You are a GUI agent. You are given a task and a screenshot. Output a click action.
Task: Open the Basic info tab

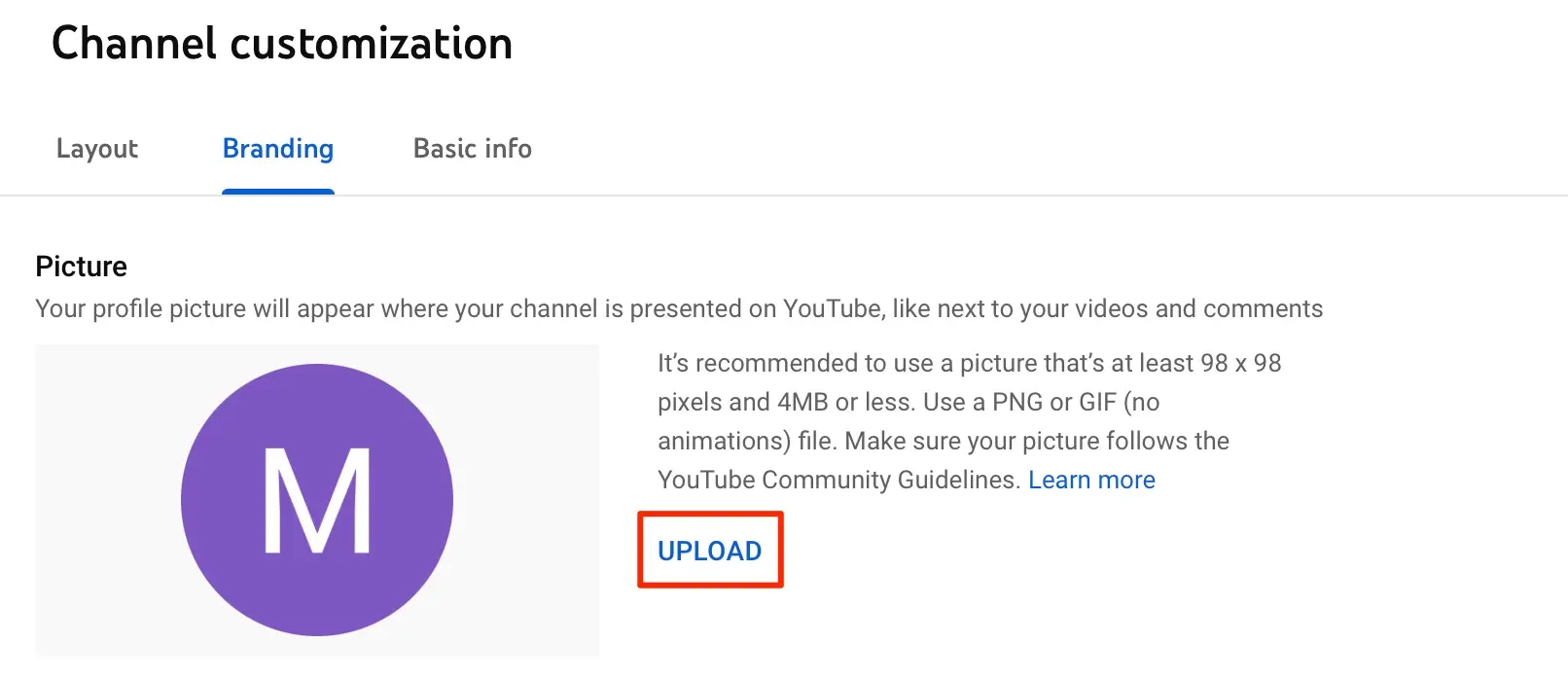pos(473,149)
